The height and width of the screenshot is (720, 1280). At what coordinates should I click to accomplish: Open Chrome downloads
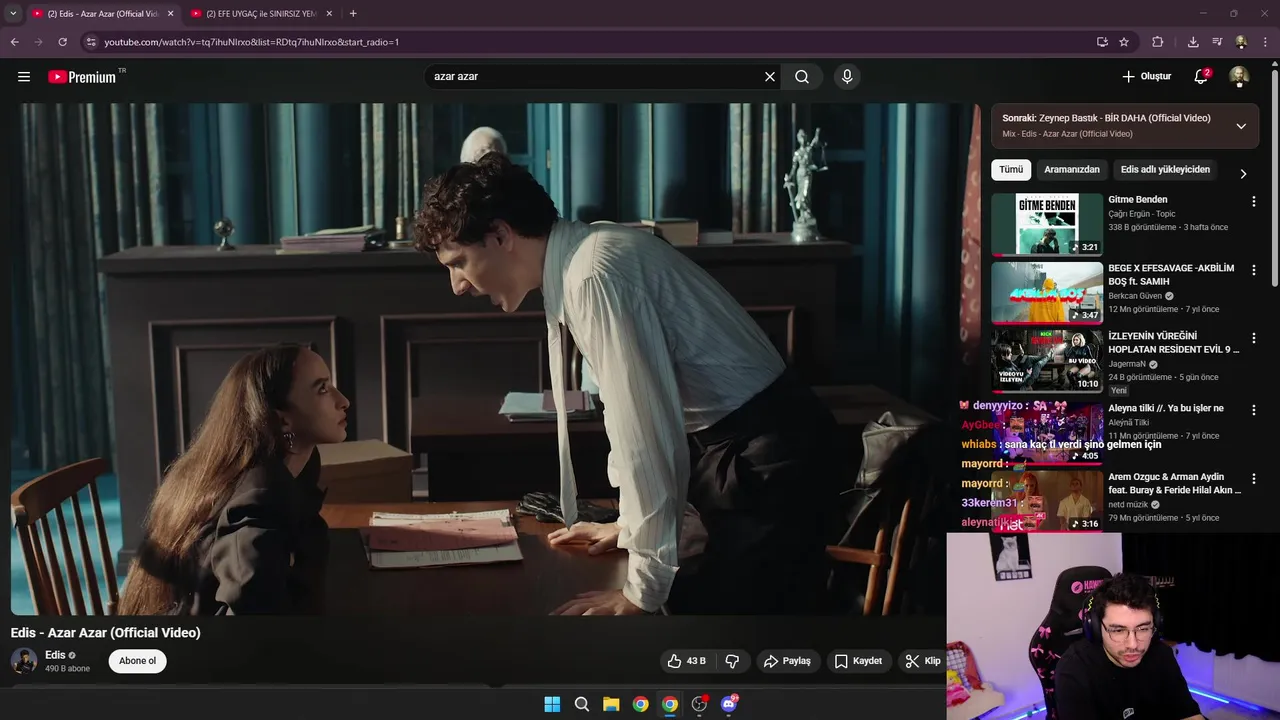[1193, 42]
